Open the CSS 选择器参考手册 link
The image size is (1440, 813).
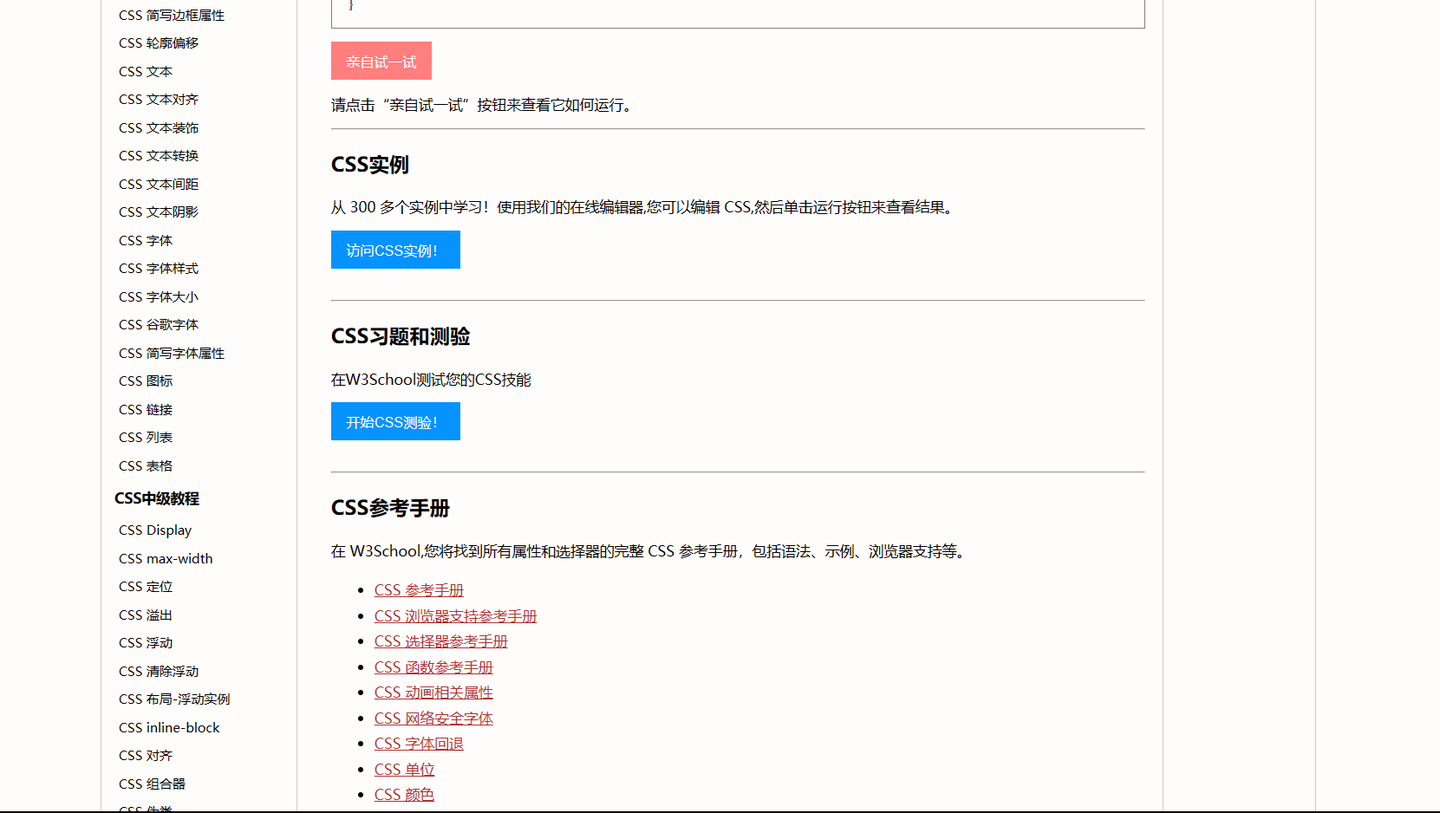tap(440, 641)
